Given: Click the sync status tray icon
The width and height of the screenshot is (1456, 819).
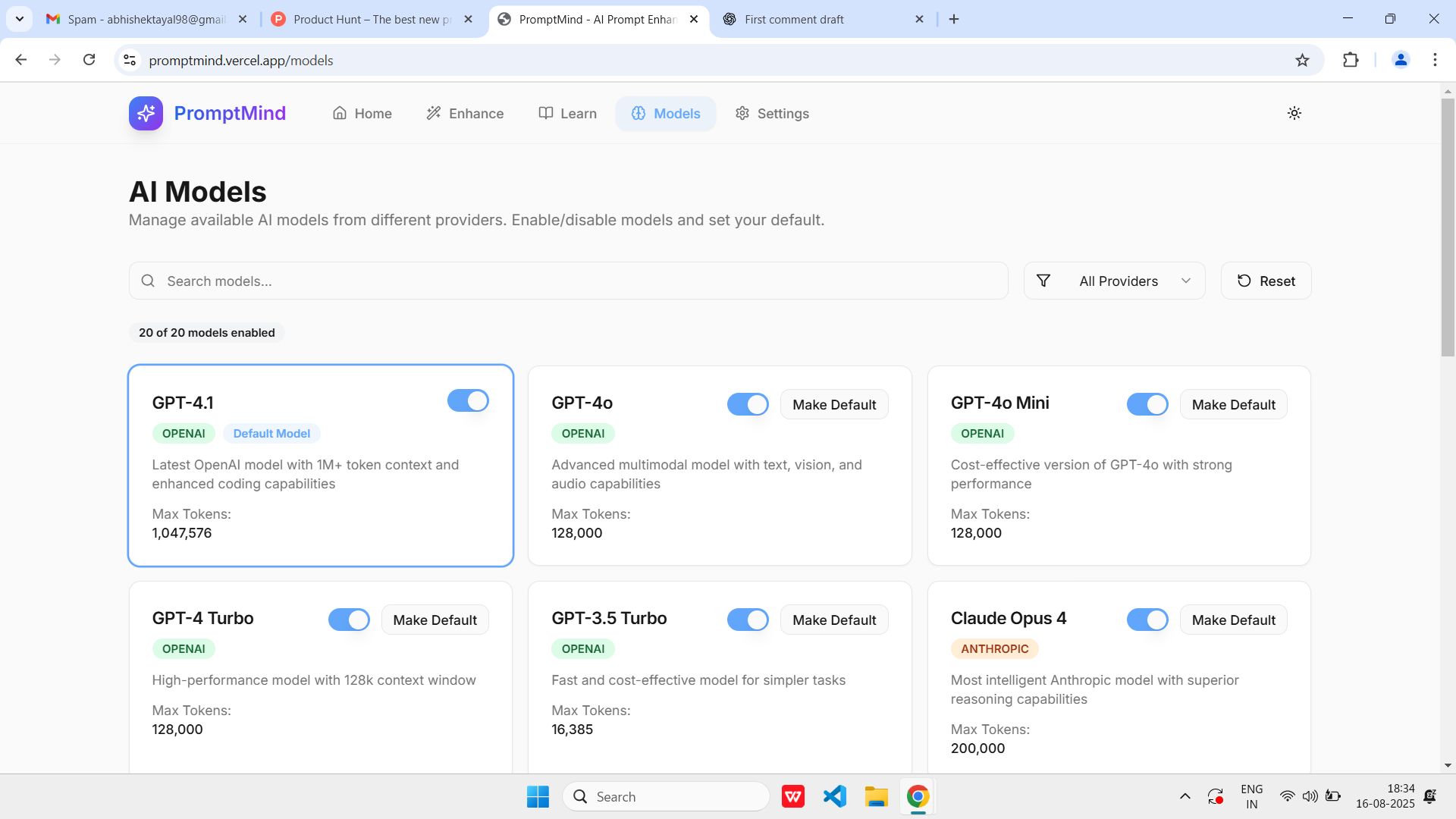Looking at the screenshot, I should pos(1216,796).
